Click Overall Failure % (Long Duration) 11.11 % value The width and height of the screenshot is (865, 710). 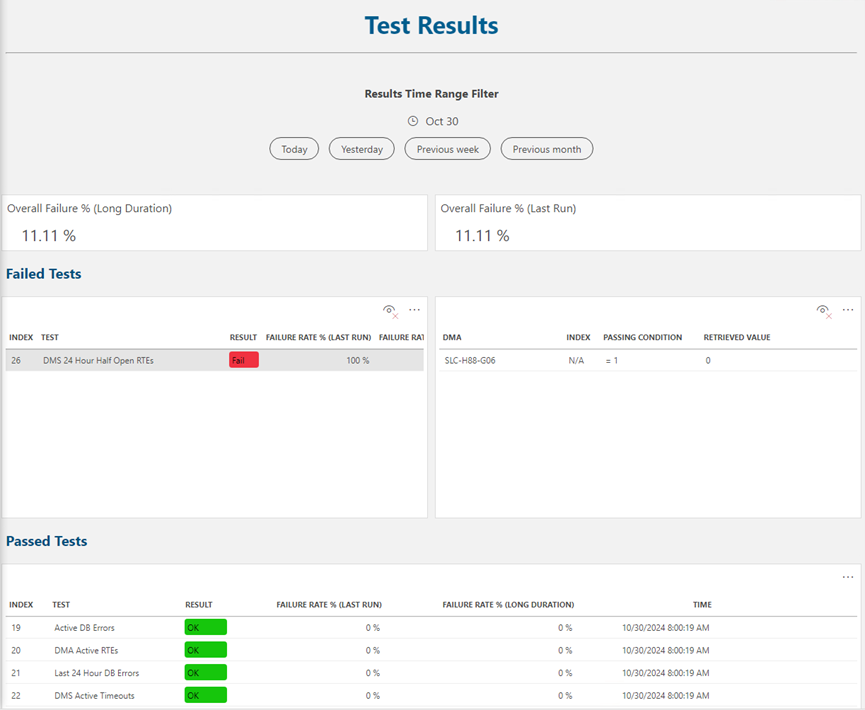point(49,236)
